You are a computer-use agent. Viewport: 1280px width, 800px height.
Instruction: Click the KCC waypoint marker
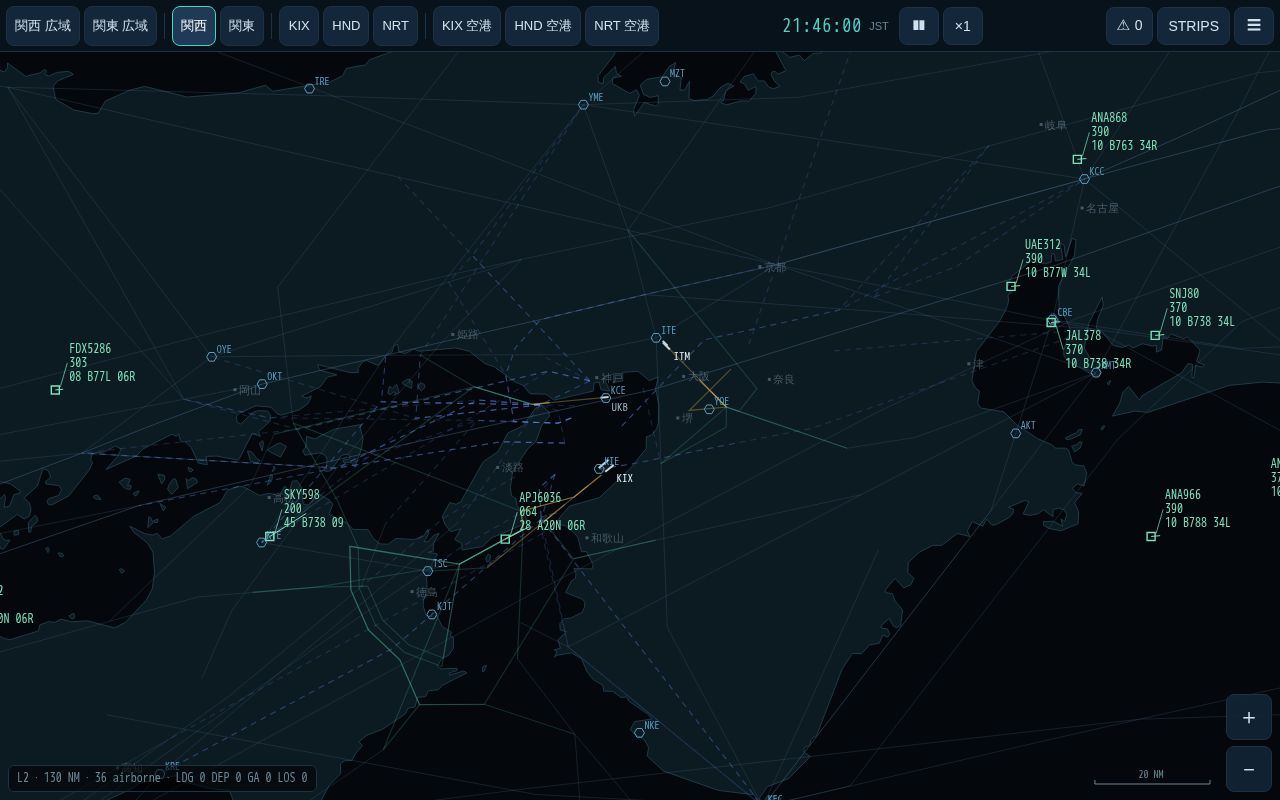click(x=1084, y=179)
